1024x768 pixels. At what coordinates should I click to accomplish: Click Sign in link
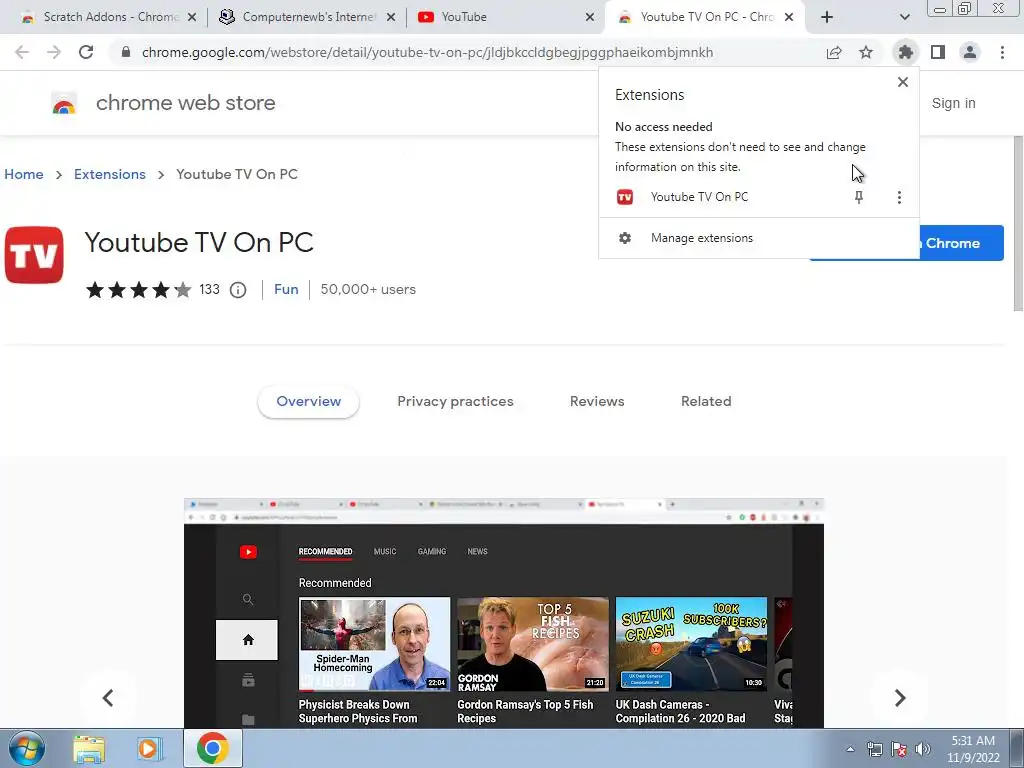[x=953, y=103]
